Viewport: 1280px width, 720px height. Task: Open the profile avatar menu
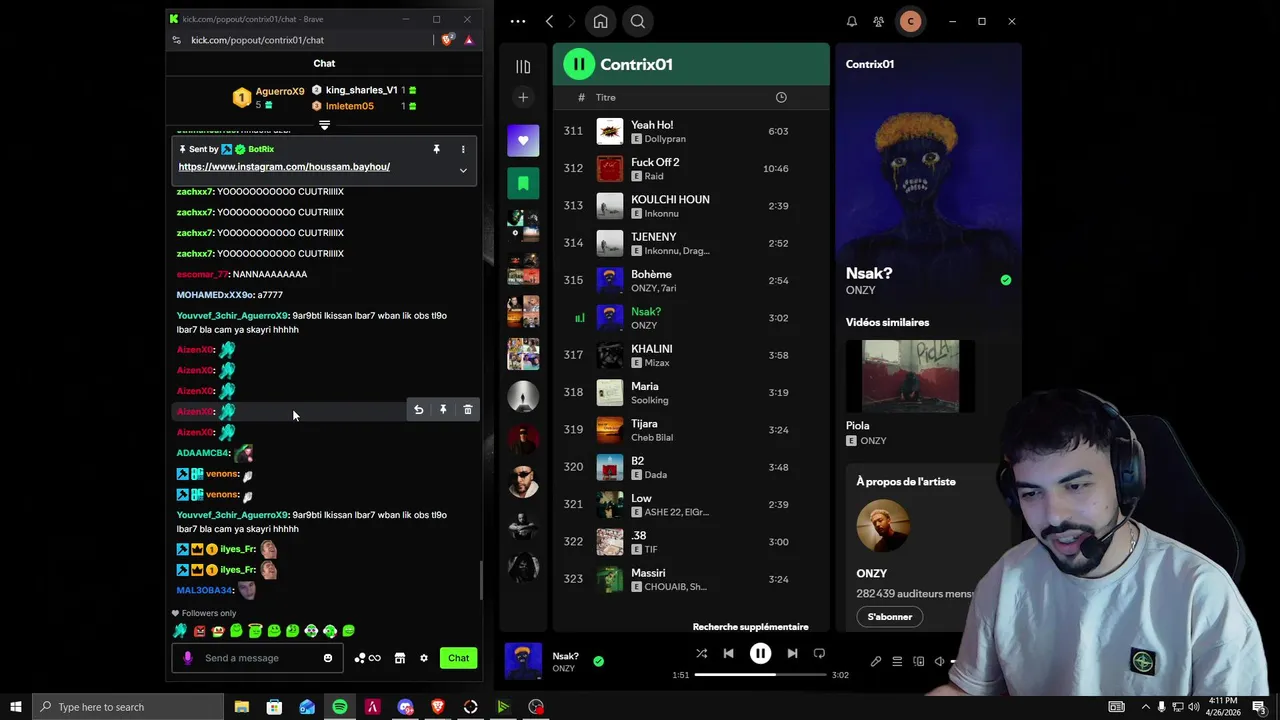point(910,21)
